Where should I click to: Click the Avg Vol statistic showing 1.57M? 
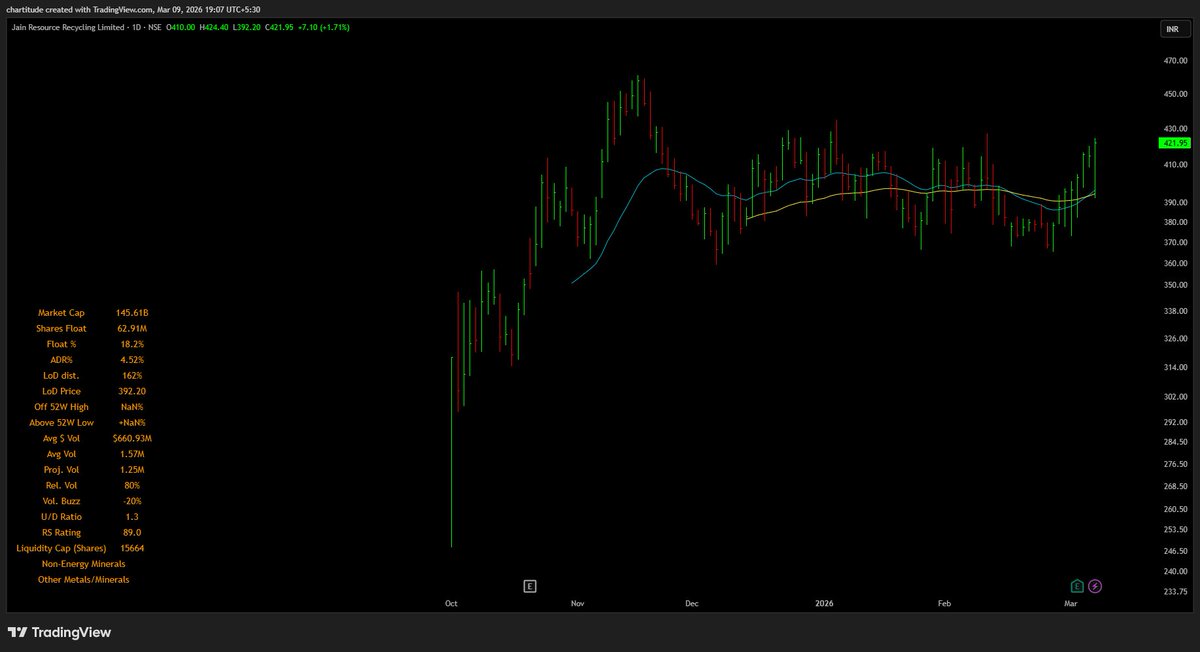tap(131, 453)
